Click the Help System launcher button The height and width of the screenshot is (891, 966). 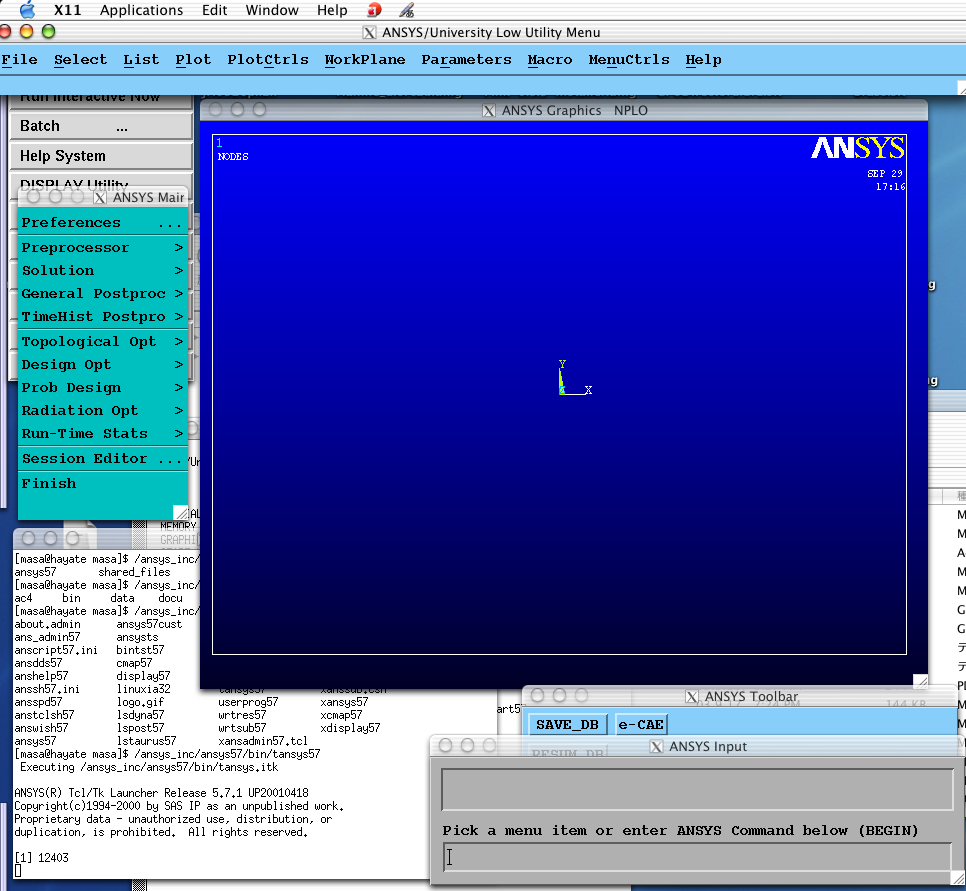pos(101,156)
